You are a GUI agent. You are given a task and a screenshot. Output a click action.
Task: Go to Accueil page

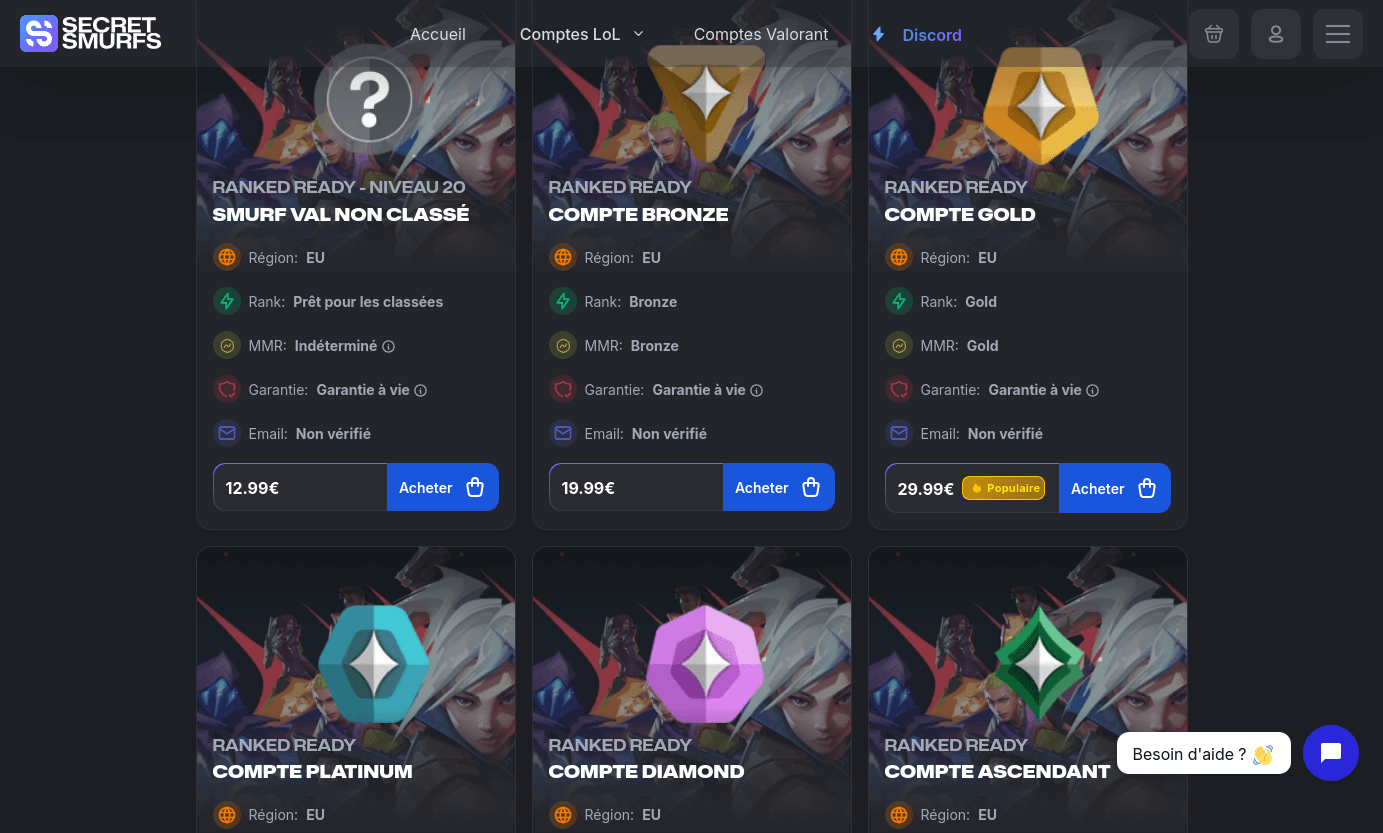(438, 34)
